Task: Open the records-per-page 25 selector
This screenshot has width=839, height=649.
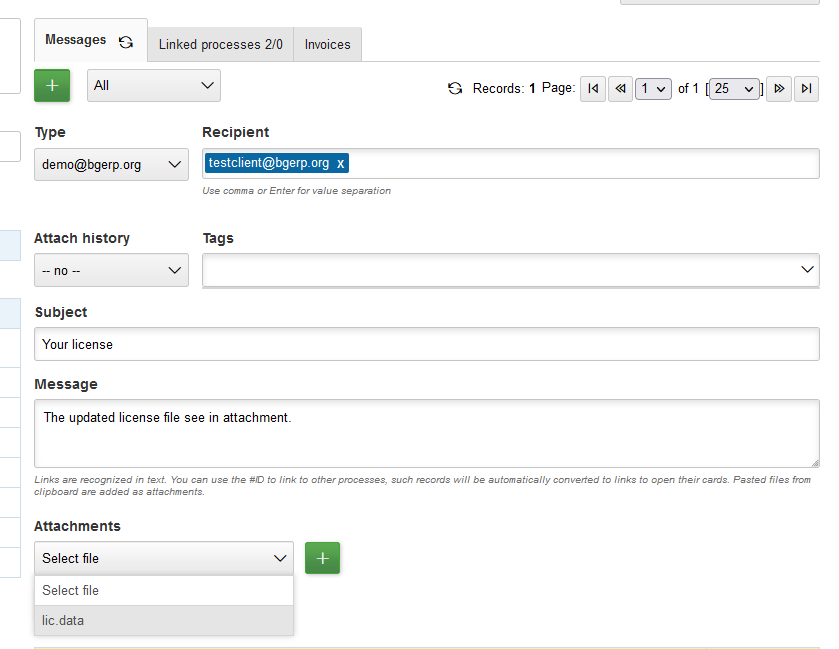Action: tap(734, 89)
